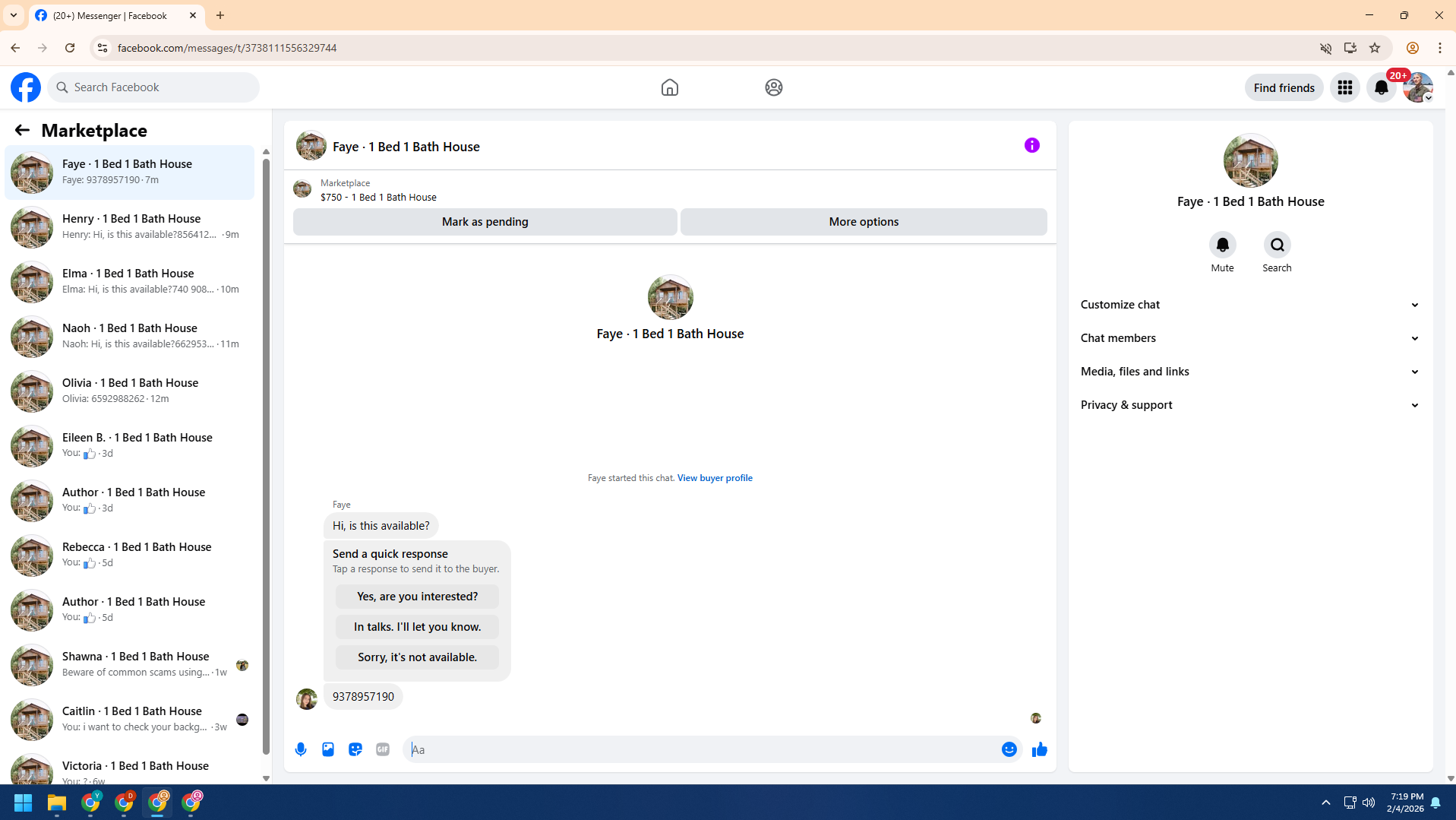Open the Groups icon in top navigation
Viewport: 1456px width, 820px height.
click(x=773, y=87)
